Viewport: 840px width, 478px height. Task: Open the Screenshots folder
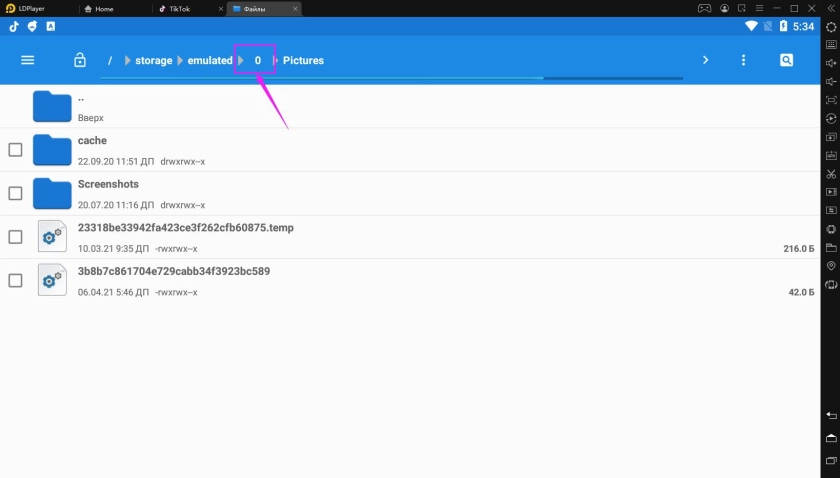point(108,185)
